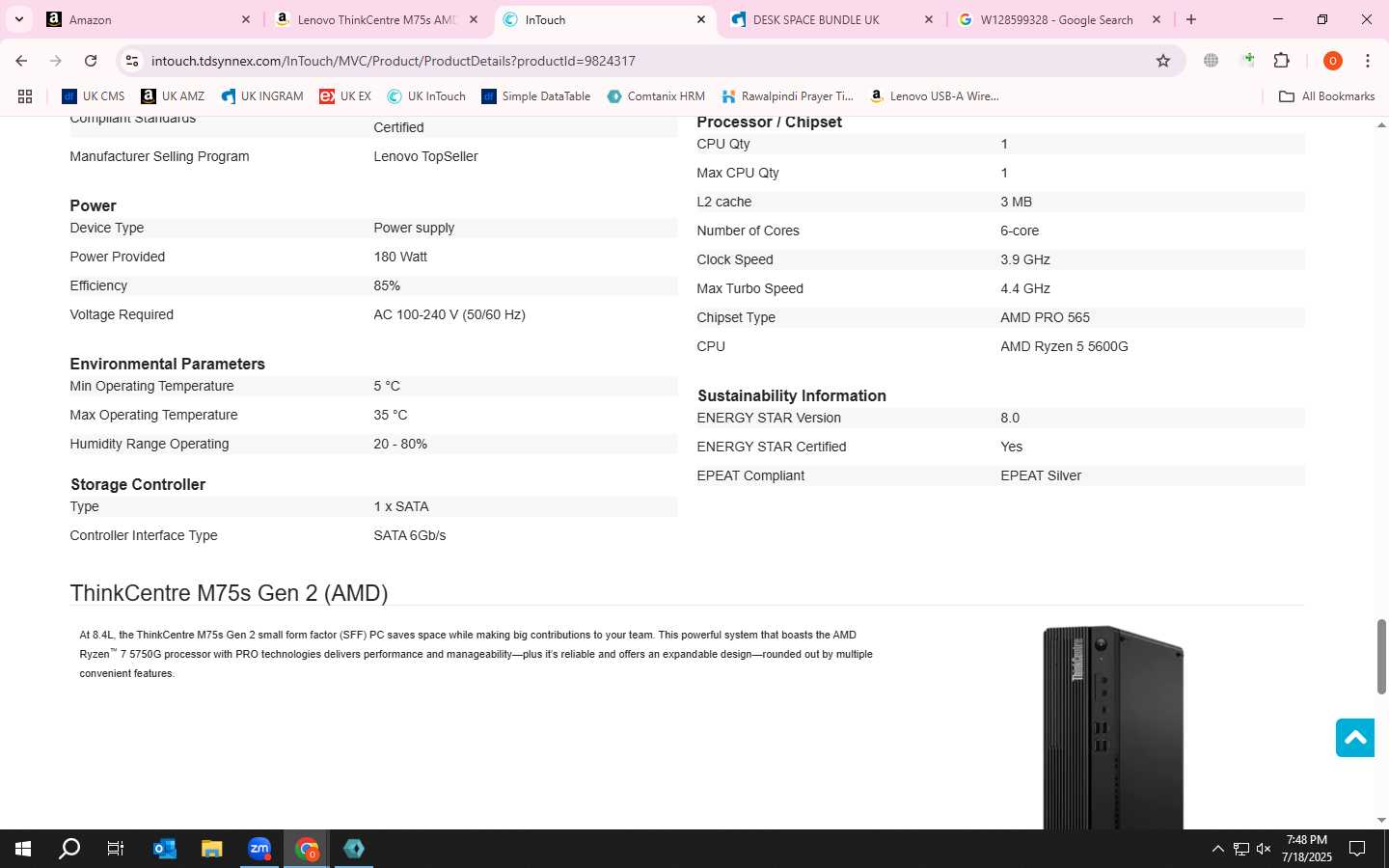Click the '180 Watt' power value
1389x868 pixels.
400,257
